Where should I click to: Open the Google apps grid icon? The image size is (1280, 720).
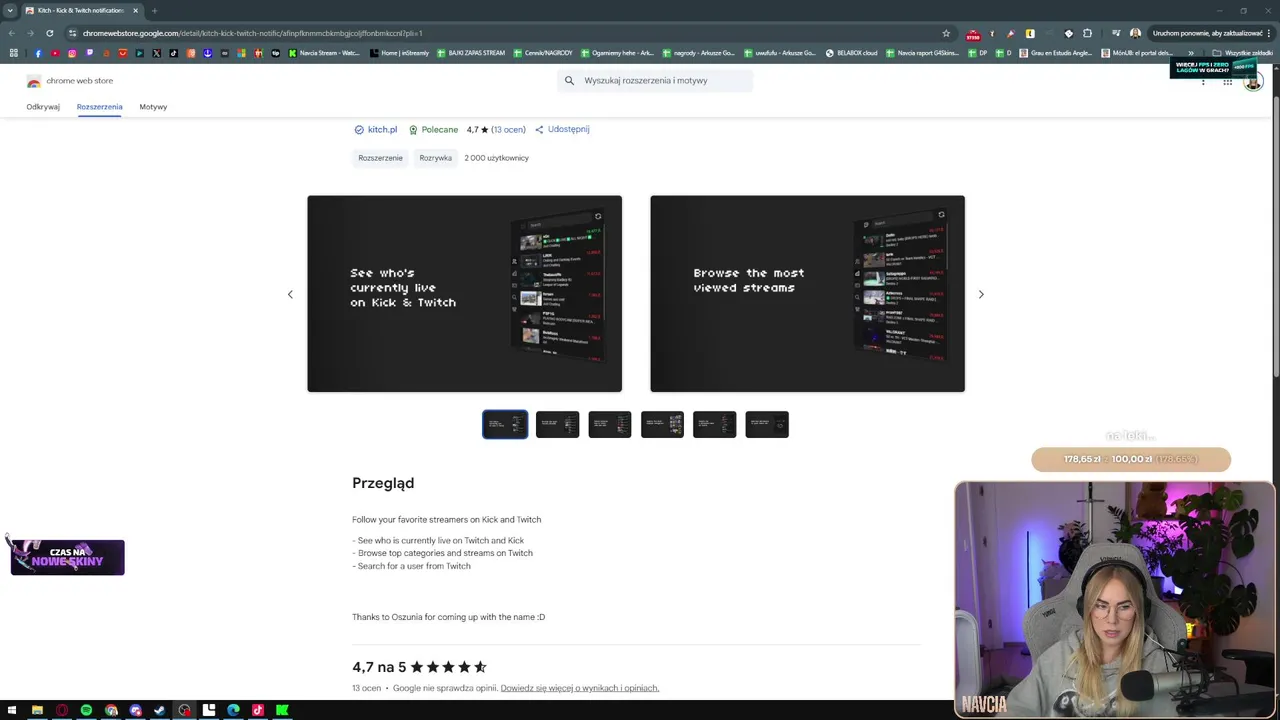click(x=1227, y=81)
